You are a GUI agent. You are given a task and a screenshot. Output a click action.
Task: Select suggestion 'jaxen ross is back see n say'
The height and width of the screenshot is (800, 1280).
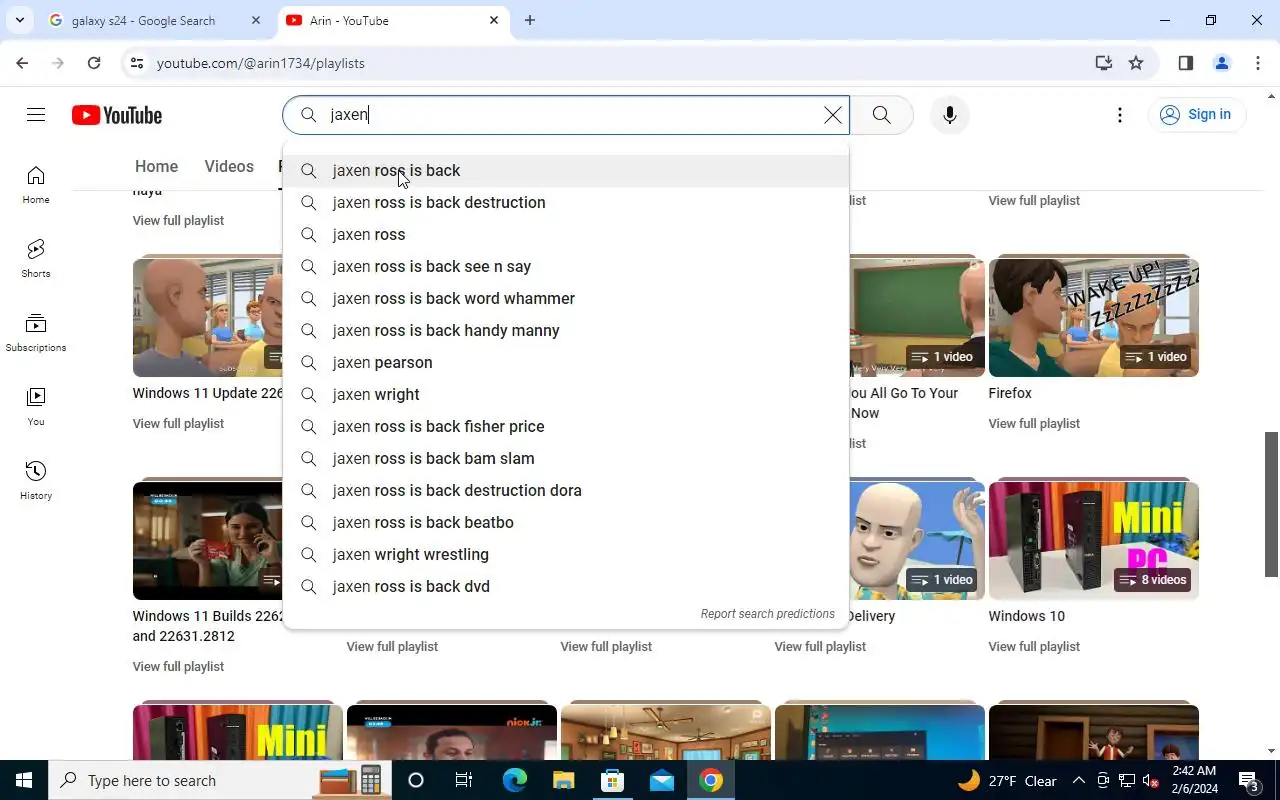point(566,267)
